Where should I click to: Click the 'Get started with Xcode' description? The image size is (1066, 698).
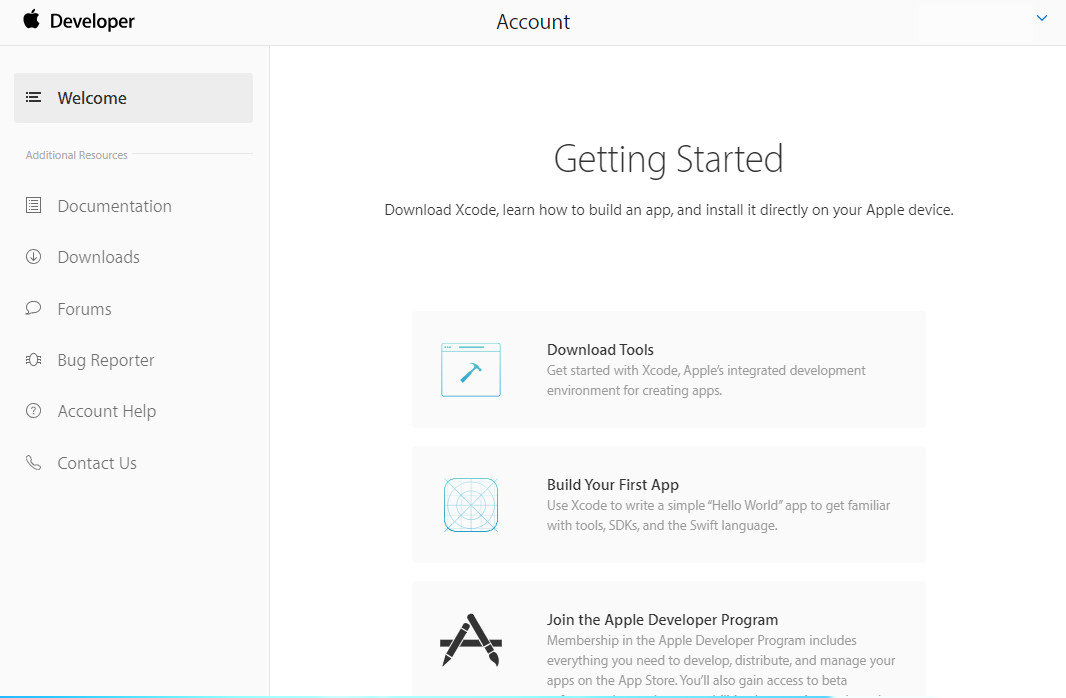pyautogui.click(x=706, y=381)
